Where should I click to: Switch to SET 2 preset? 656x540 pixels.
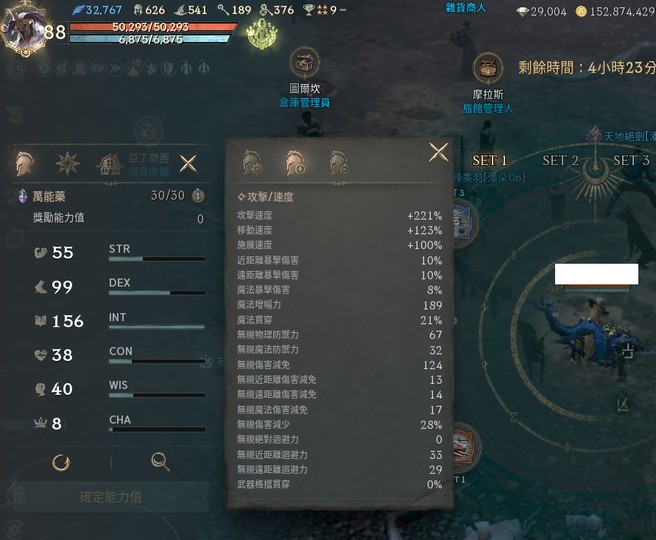(560, 160)
